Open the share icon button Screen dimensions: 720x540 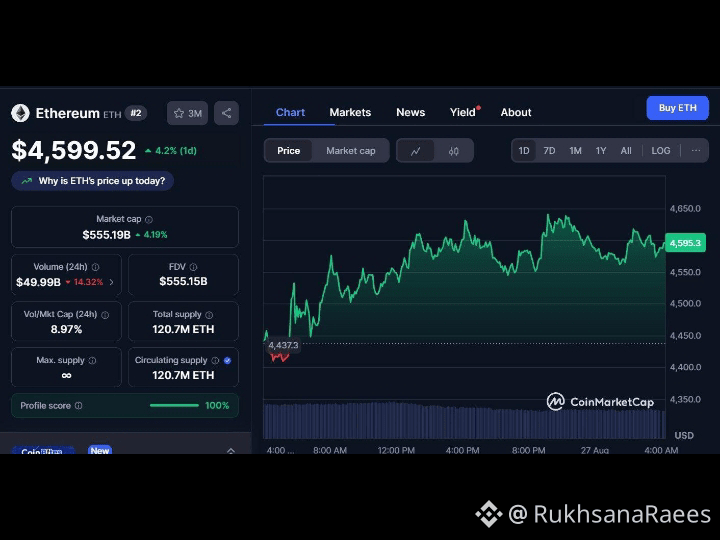click(x=226, y=113)
